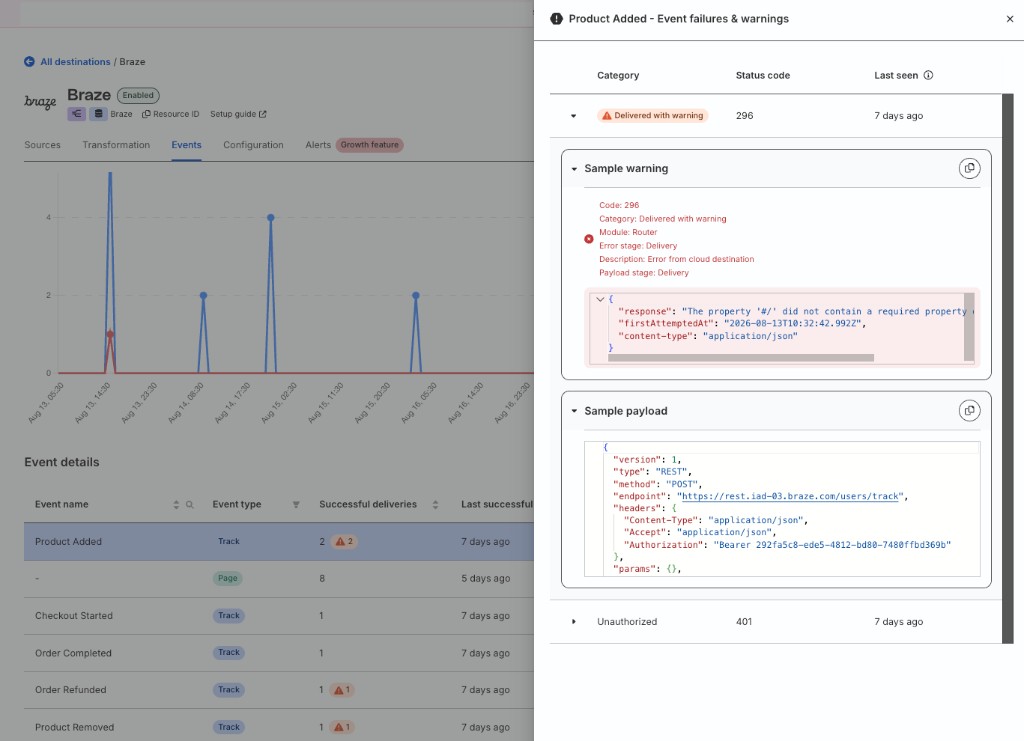Filter the Event type column
Screen dimensions: 1024x741
[296, 505]
